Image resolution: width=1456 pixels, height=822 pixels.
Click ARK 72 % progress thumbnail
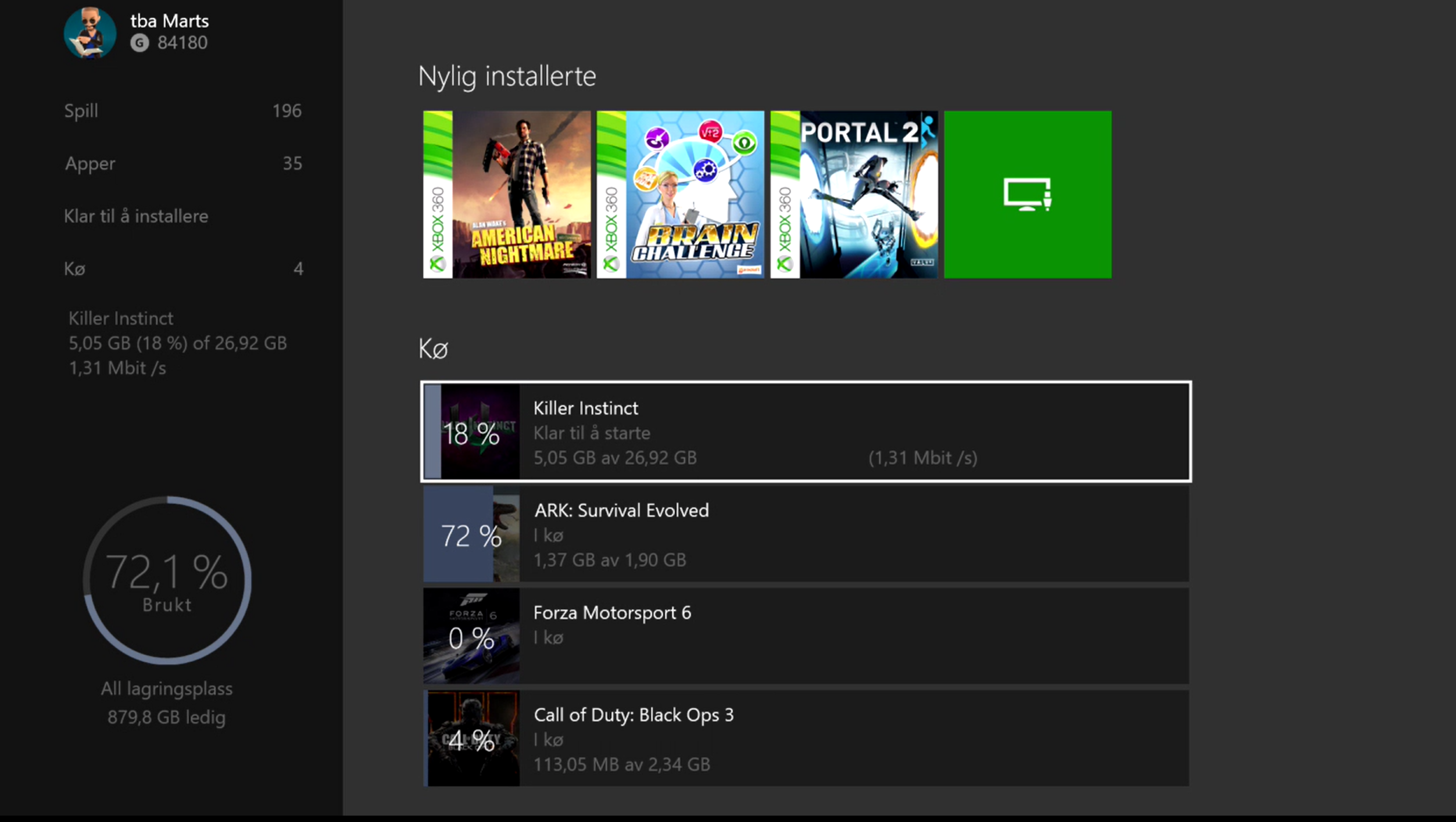coord(471,534)
